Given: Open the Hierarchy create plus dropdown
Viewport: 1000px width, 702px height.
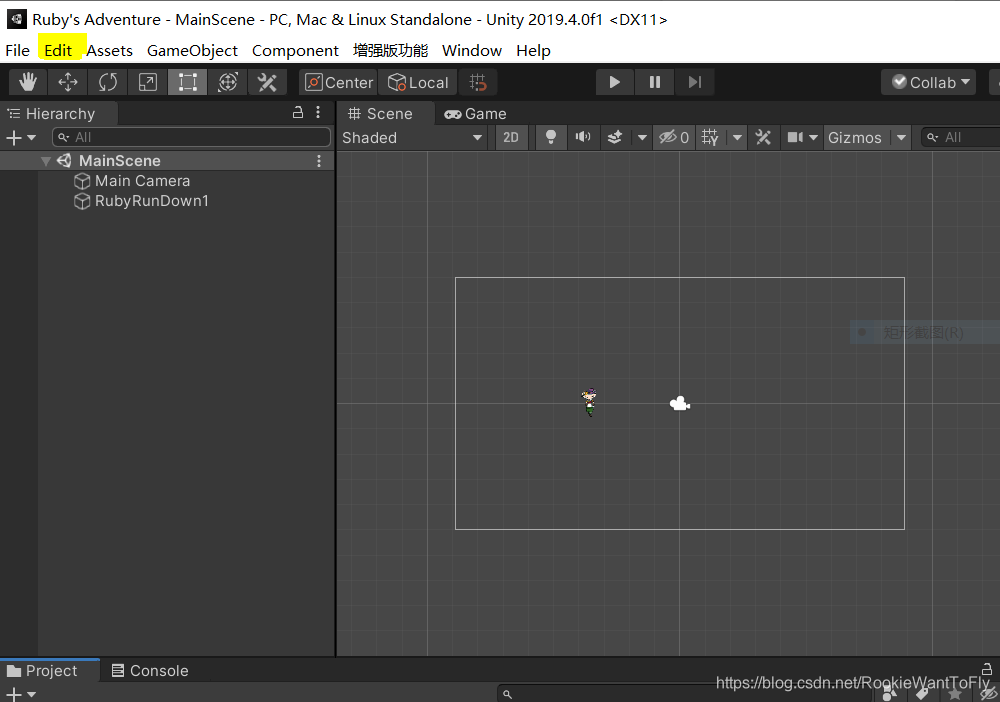Looking at the screenshot, I should (20, 137).
